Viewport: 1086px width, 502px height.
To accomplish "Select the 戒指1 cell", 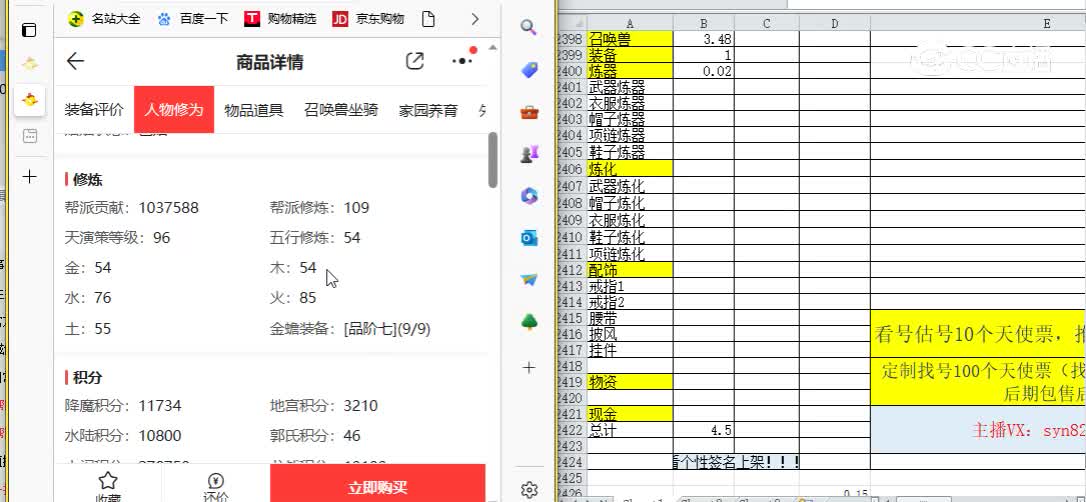I will tap(630, 286).
